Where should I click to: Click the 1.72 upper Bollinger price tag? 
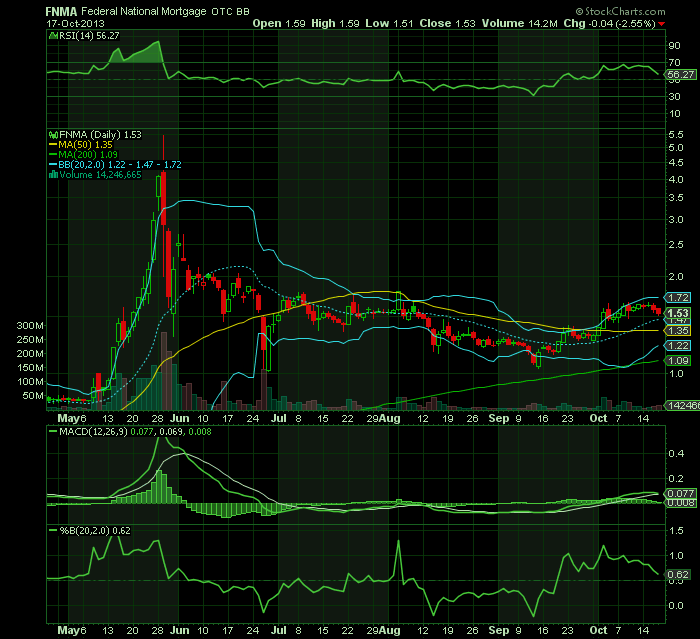[x=678, y=297]
